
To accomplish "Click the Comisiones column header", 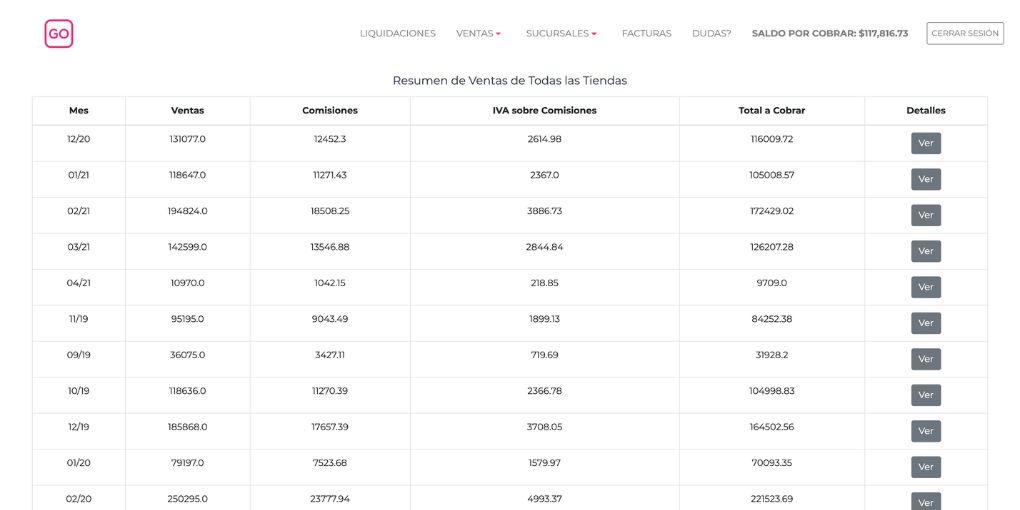I will 329,110.
